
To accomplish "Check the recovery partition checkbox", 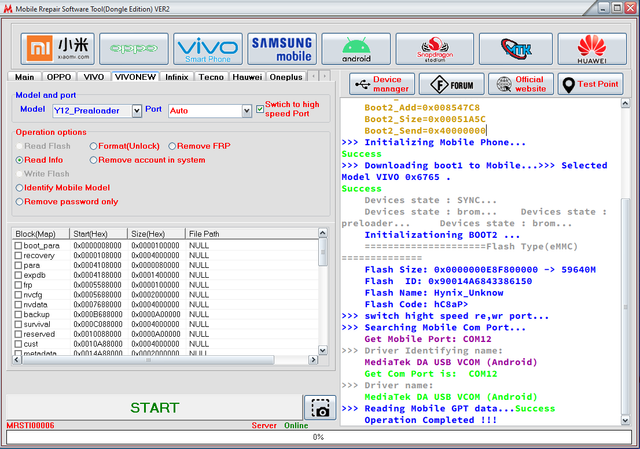I will [18, 256].
